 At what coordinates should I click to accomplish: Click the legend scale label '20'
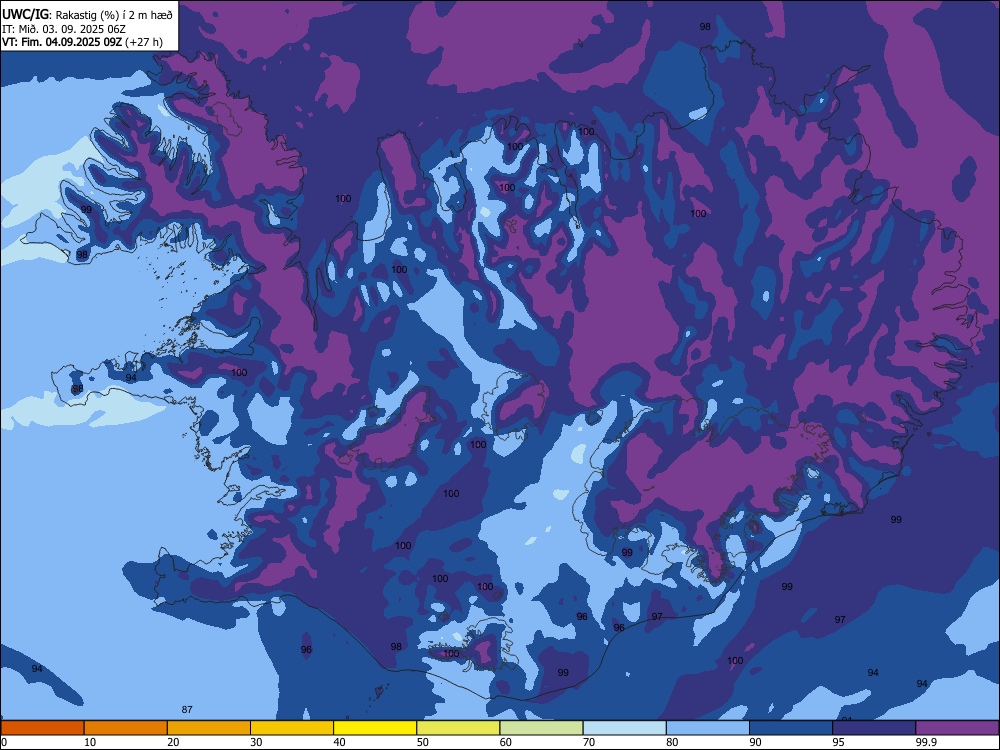point(173,742)
